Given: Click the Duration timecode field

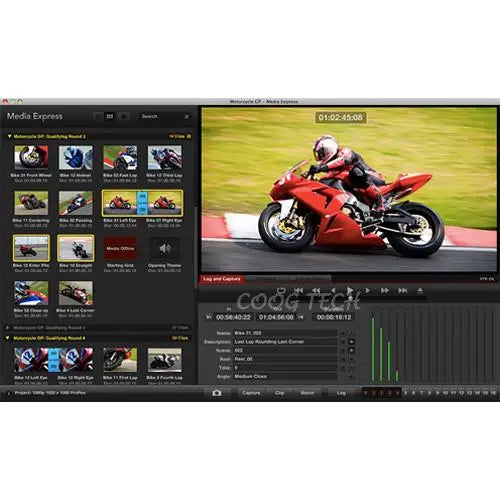Looking at the screenshot, I should point(334,317).
